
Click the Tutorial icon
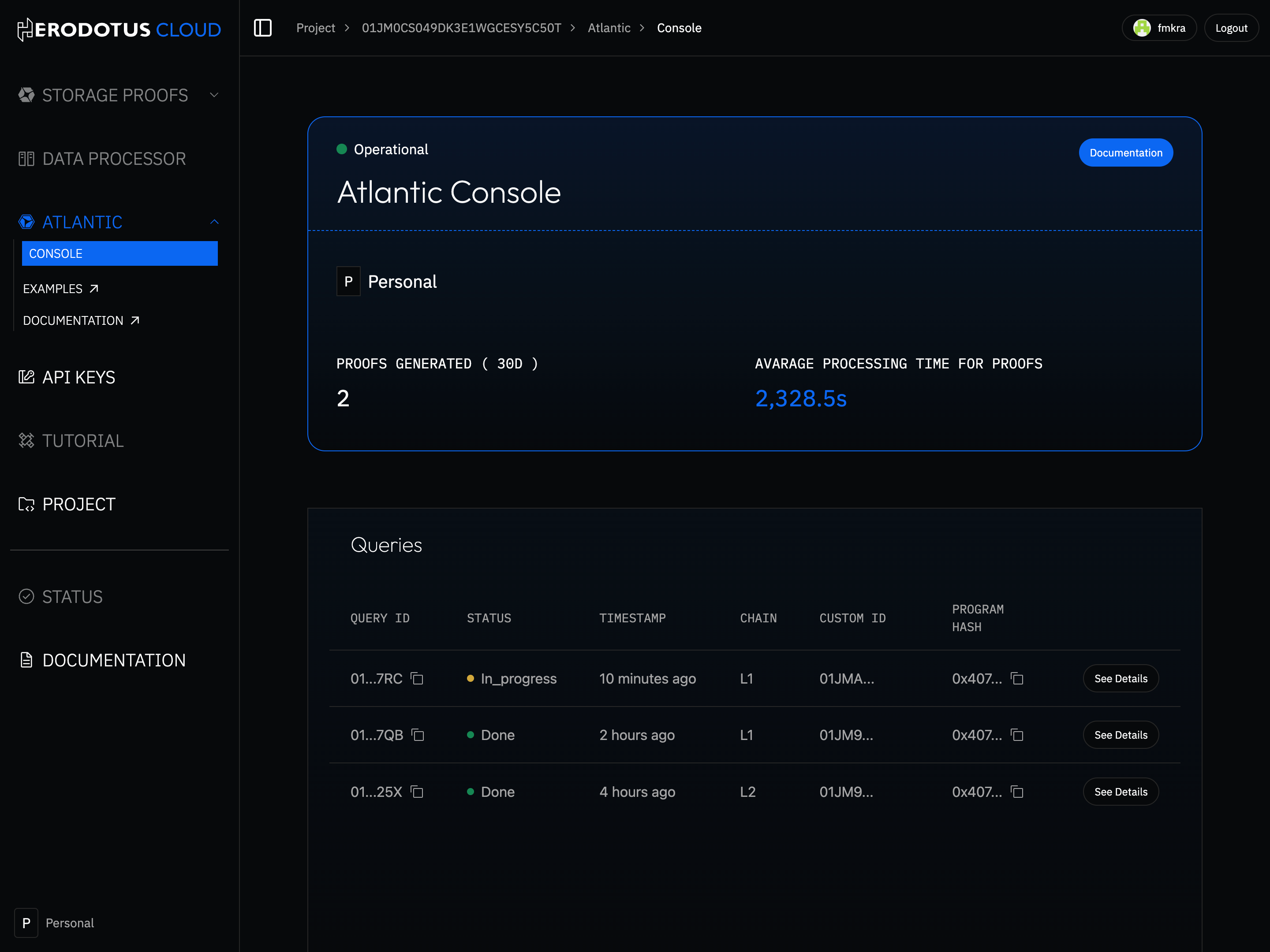tap(26, 440)
